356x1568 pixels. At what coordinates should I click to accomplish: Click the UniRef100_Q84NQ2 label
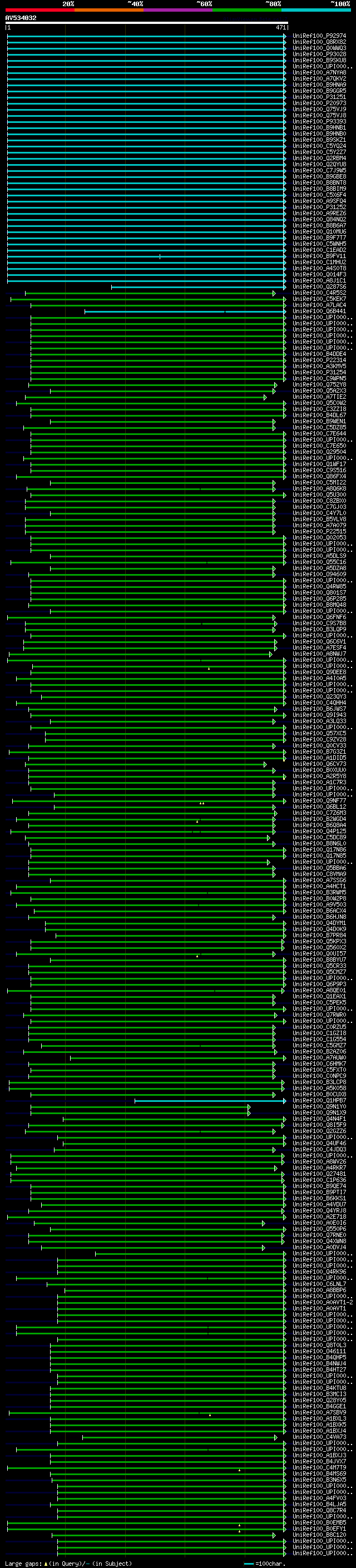click(x=319, y=219)
